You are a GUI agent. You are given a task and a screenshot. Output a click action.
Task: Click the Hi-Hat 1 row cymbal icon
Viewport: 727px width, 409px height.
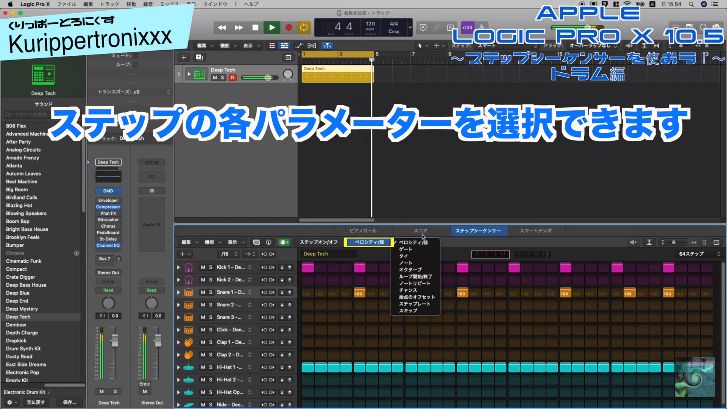[188, 367]
